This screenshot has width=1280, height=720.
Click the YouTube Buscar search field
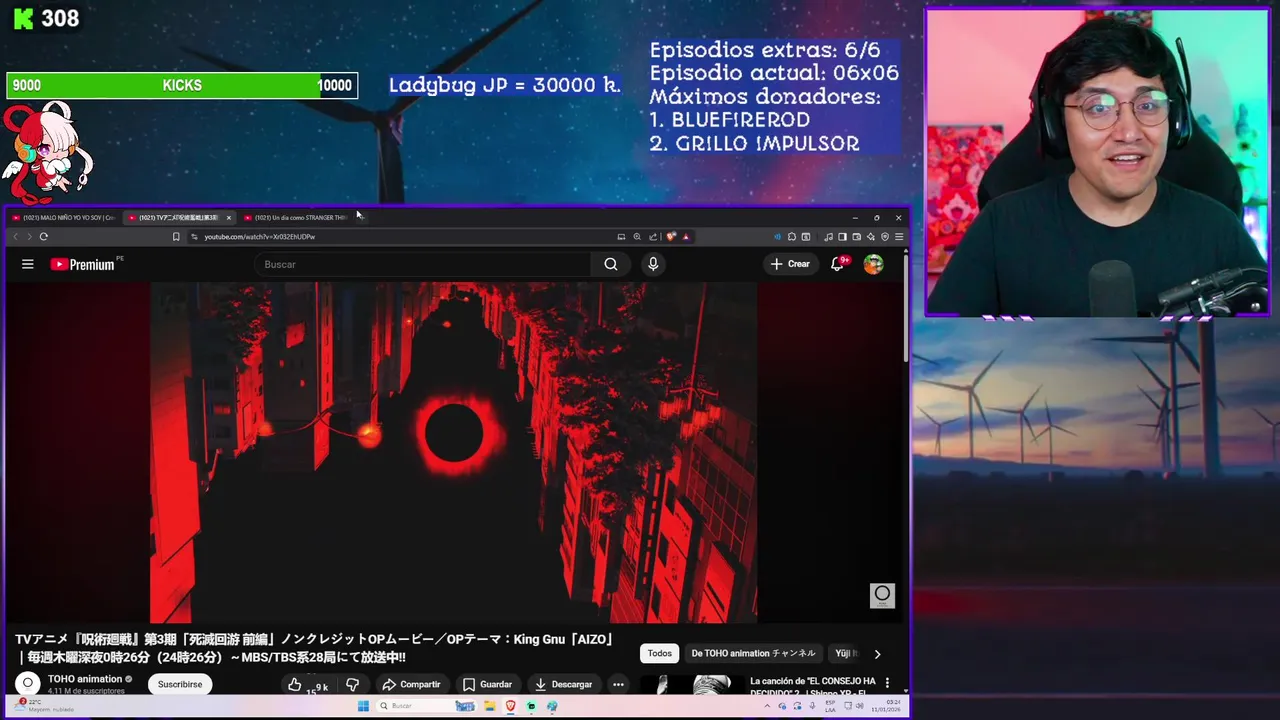[x=423, y=264]
